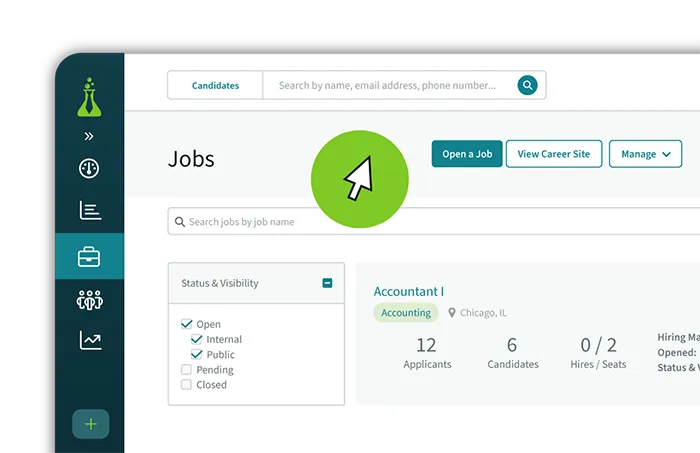Click the 12 Applicants count
Screen dimensions: 700x453
pyautogui.click(x=427, y=353)
